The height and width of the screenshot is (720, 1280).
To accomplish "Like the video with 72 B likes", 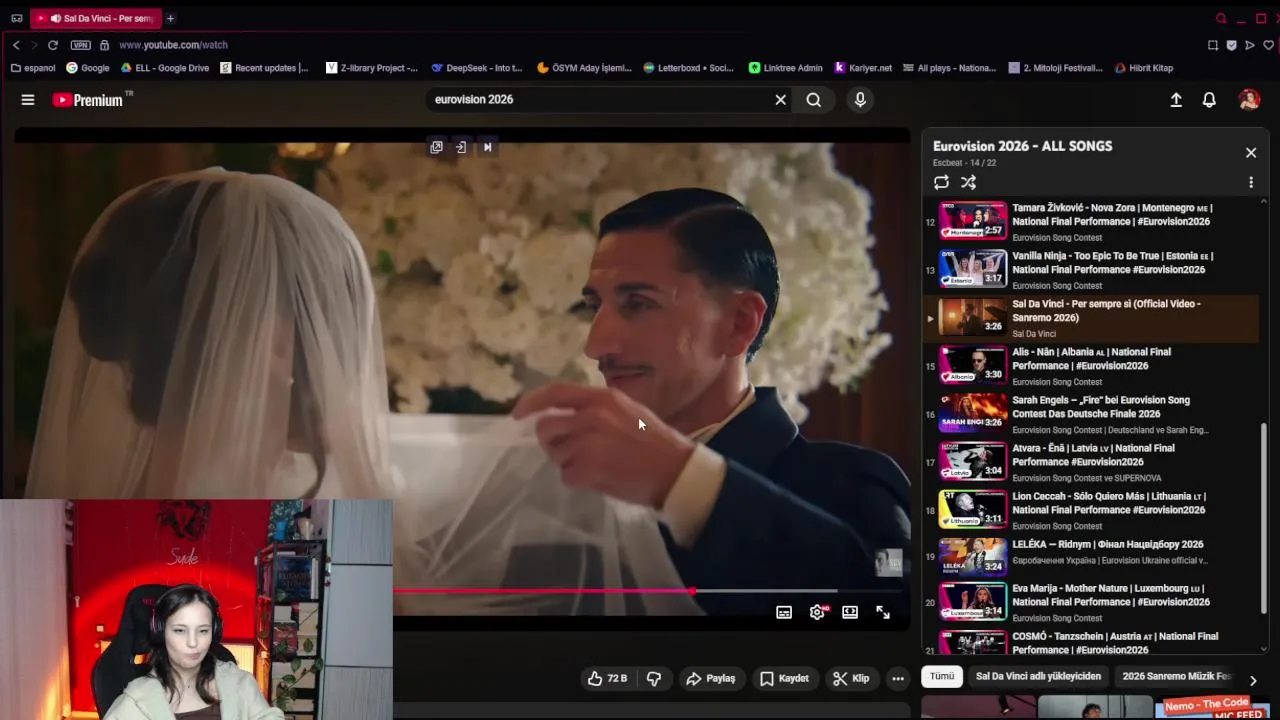I will 607,678.
